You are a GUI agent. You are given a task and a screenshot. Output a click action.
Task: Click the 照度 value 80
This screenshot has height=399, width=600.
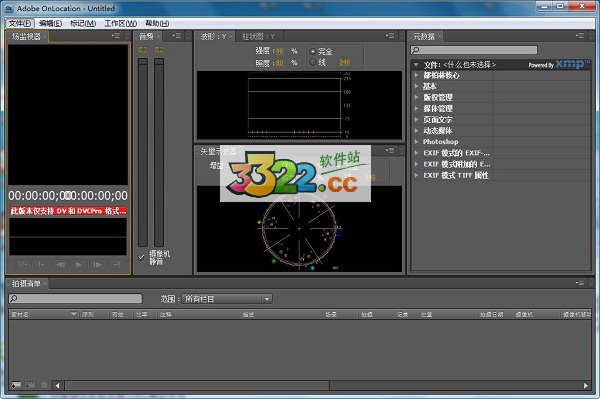[x=280, y=62]
